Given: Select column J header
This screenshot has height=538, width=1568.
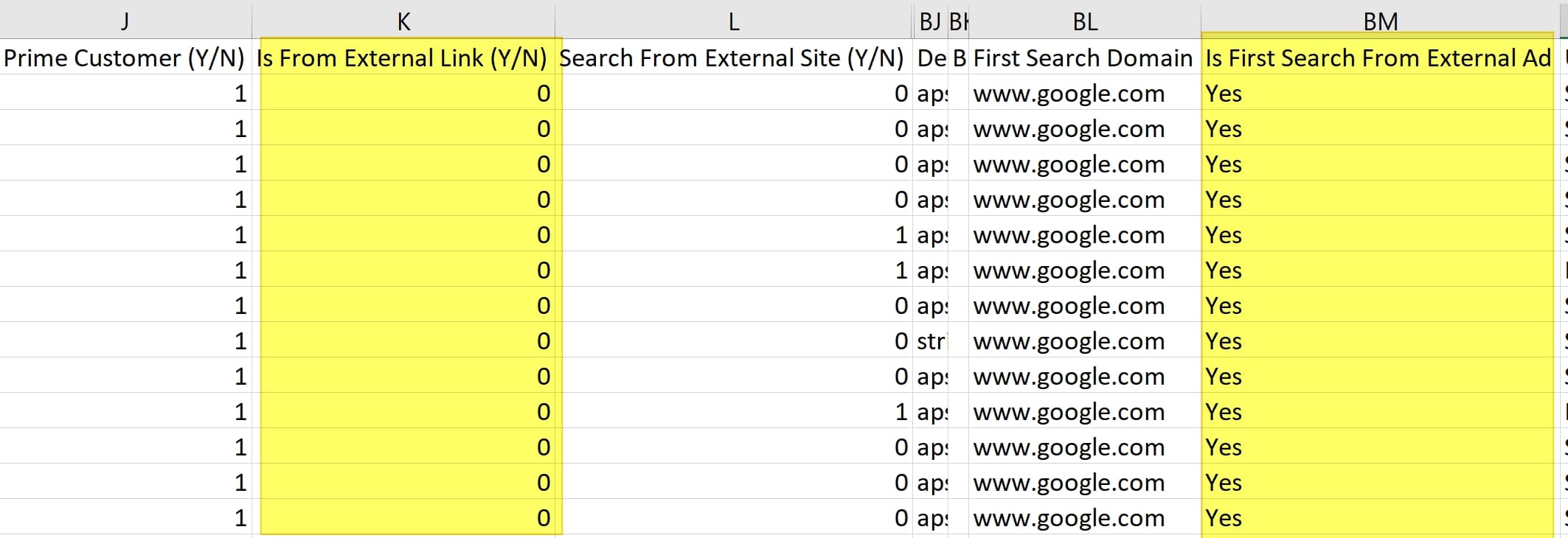Looking at the screenshot, I should coord(125,21).
